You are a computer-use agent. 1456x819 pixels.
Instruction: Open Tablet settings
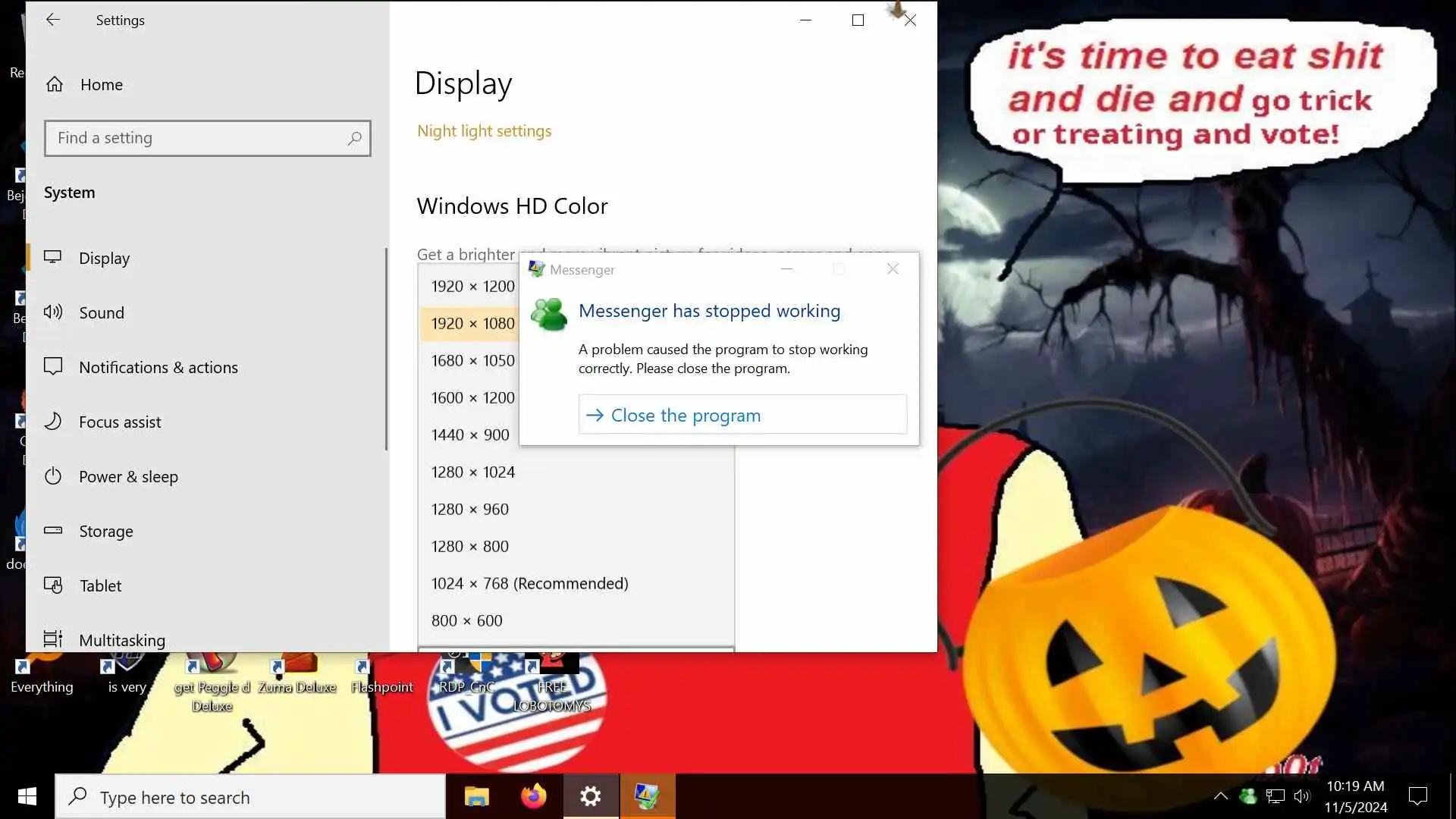[100, 585]
